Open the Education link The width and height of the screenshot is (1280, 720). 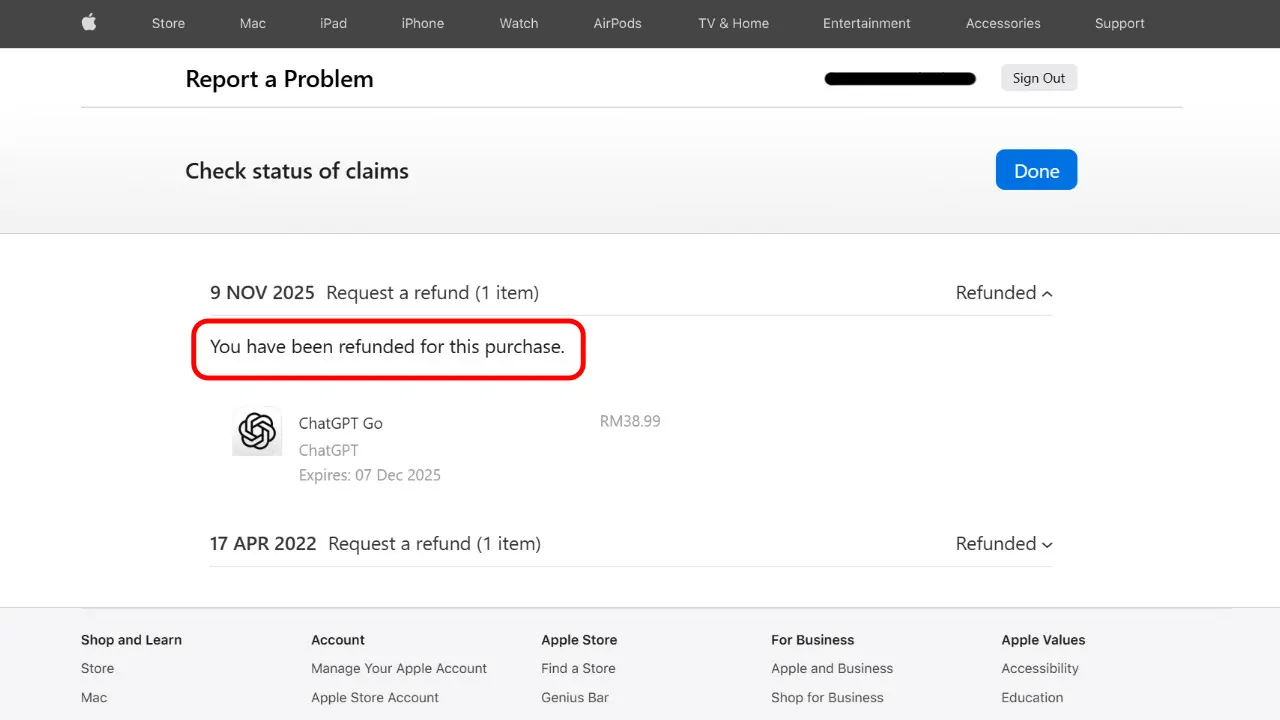(x=1032, y=697)
